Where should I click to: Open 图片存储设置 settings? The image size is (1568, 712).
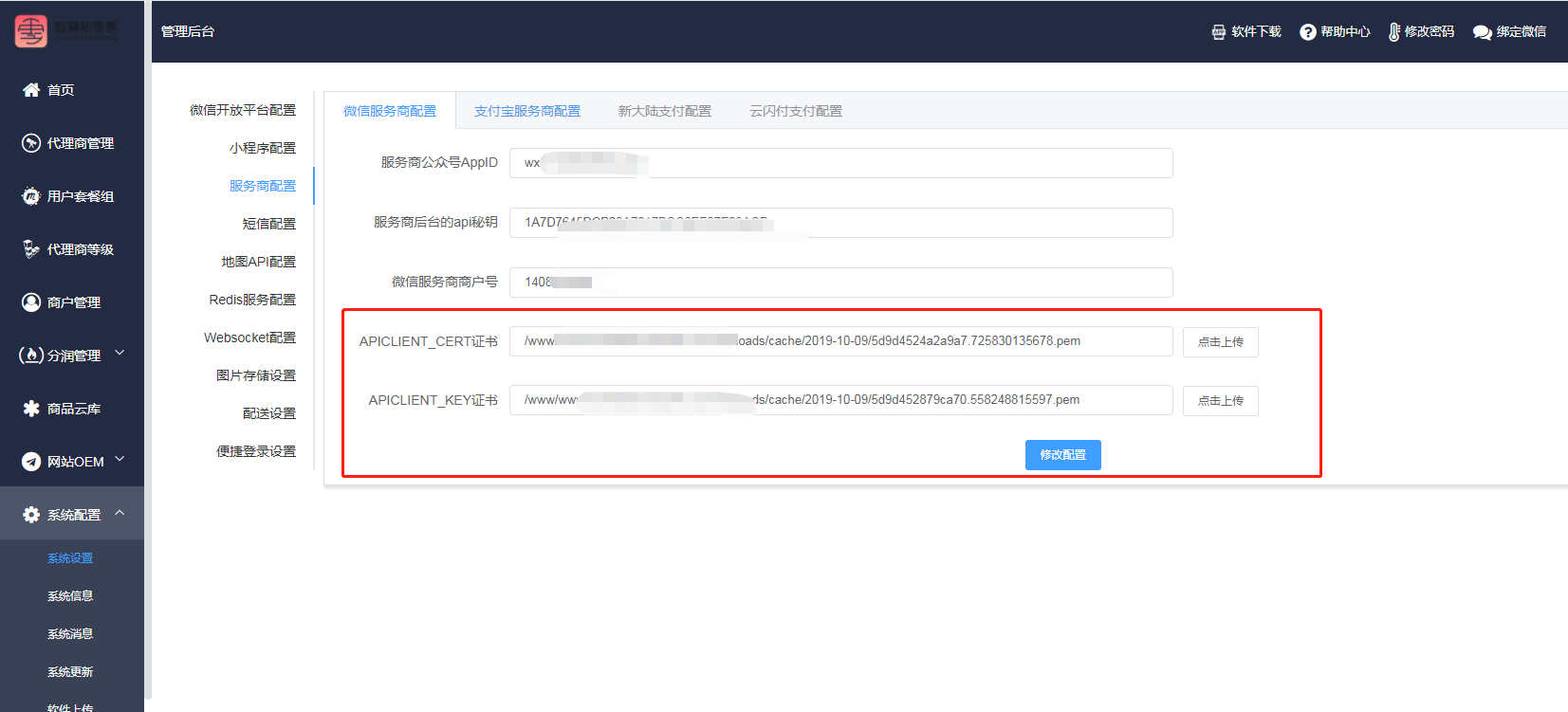click(x=256, y=375)
